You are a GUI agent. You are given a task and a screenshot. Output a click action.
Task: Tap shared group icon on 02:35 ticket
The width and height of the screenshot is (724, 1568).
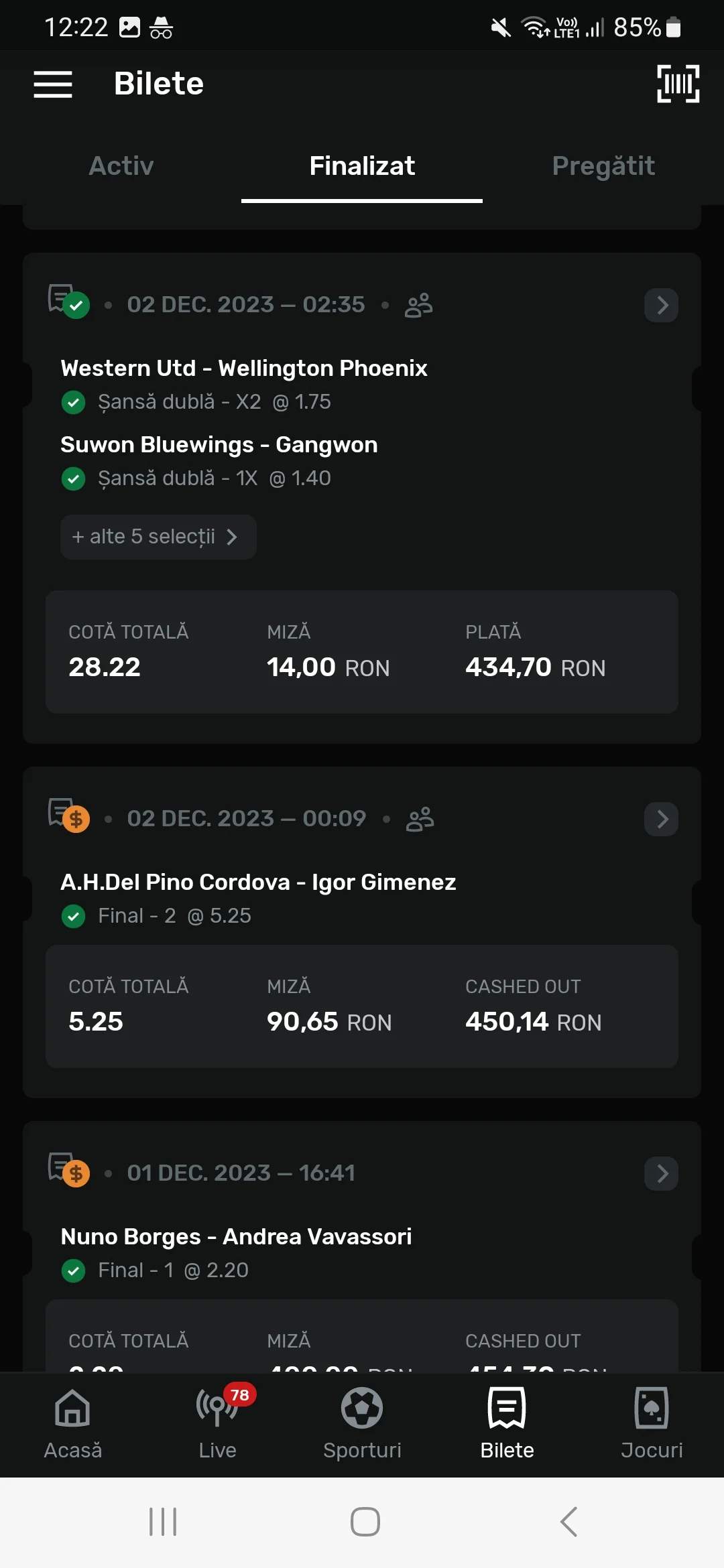click(x=419, y=305)
